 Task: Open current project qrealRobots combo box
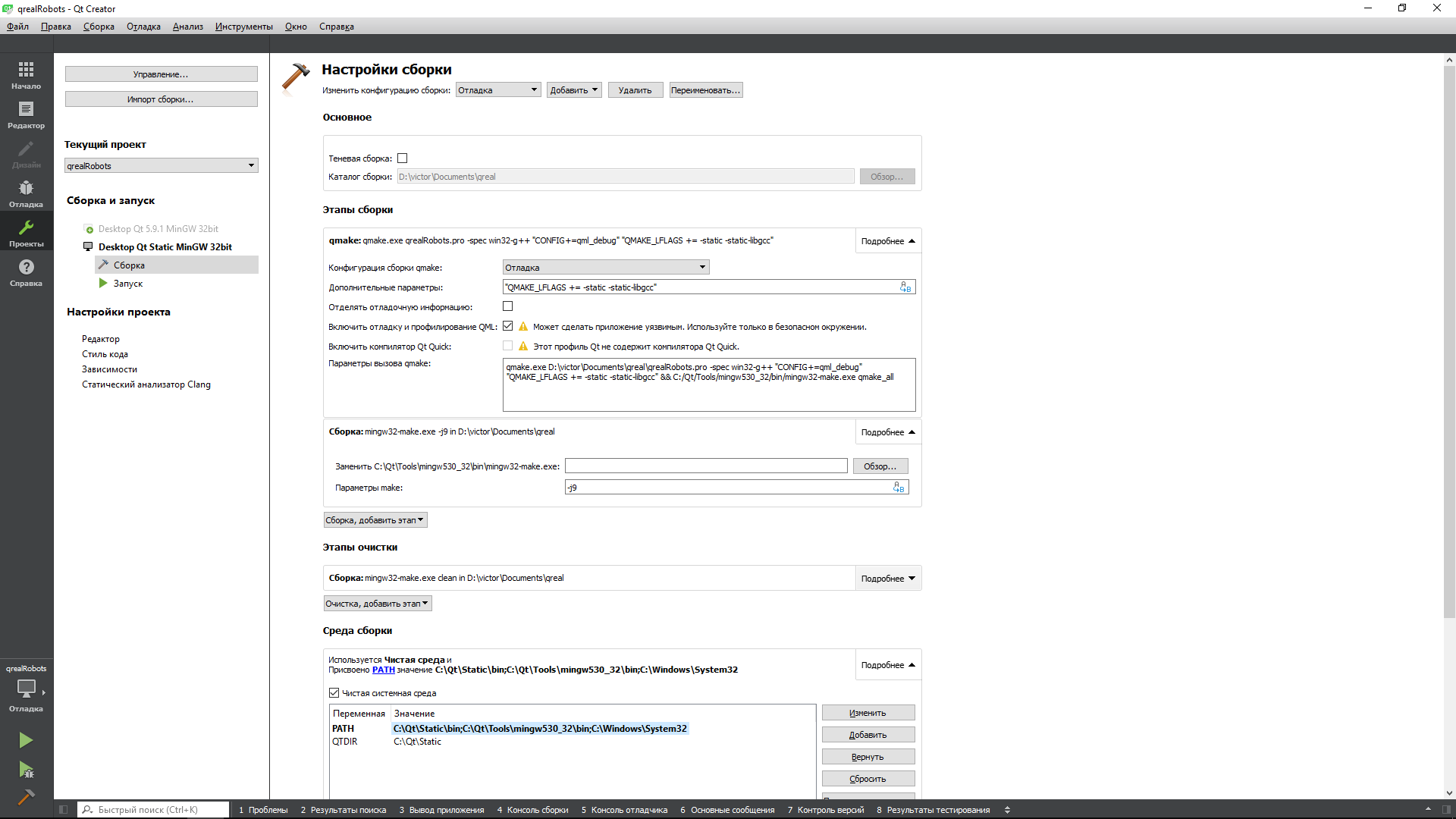(162, 166)
